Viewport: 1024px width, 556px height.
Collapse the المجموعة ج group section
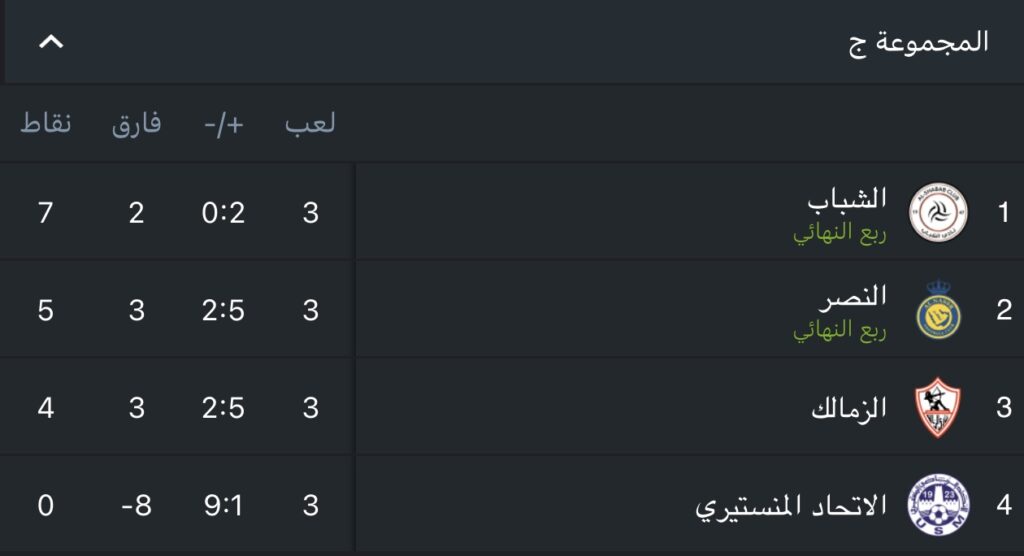[x=51, y=42]
